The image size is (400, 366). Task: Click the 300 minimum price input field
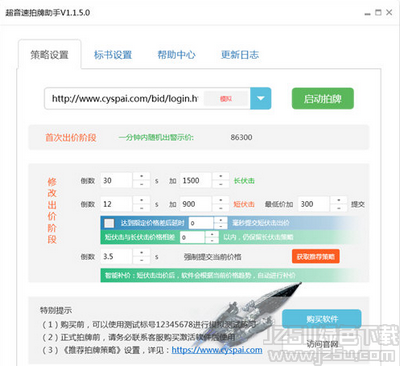(314, 204)
